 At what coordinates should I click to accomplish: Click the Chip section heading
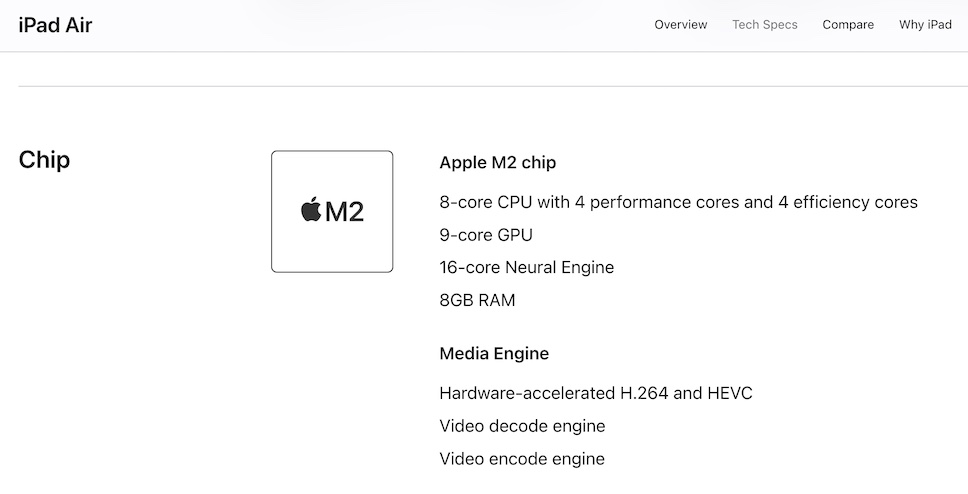click(x=44, y=160)
